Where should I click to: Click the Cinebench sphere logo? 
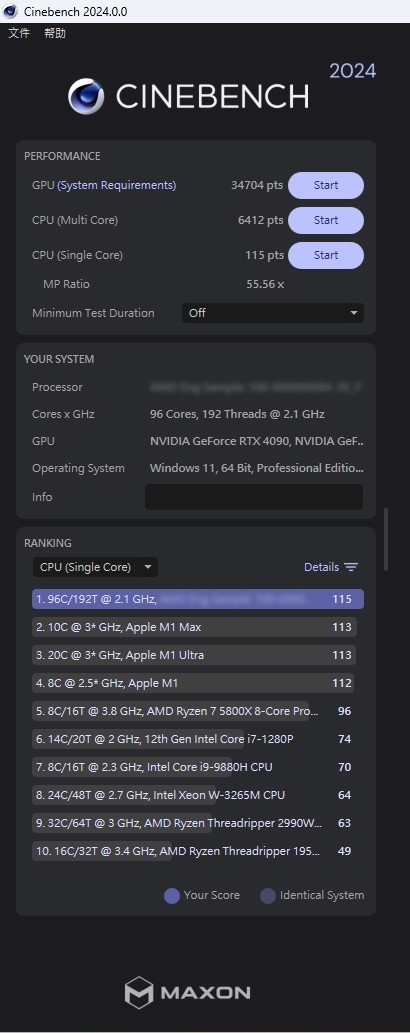click(x=86, y=96)
